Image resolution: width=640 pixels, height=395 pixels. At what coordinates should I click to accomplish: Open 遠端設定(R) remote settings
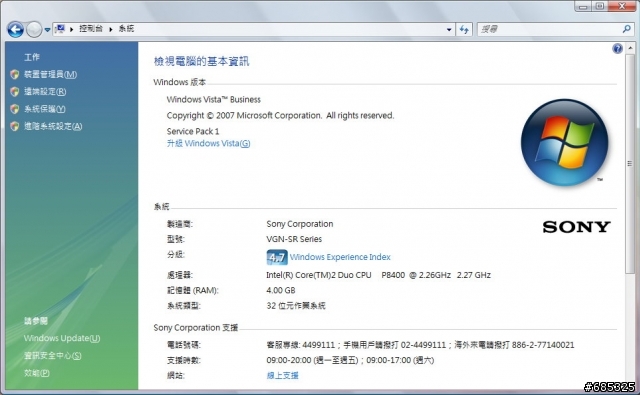click(x=45, y=91)
